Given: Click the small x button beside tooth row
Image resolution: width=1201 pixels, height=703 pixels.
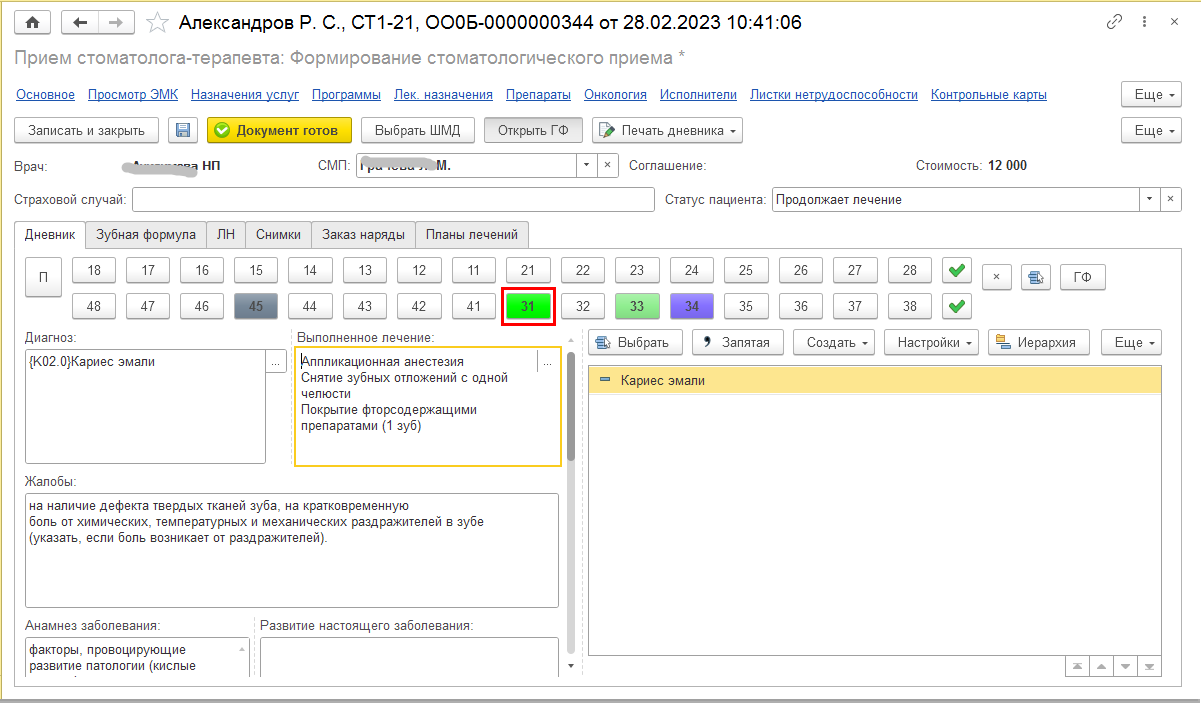Looking at the screenshot, I should pos(996,278).
